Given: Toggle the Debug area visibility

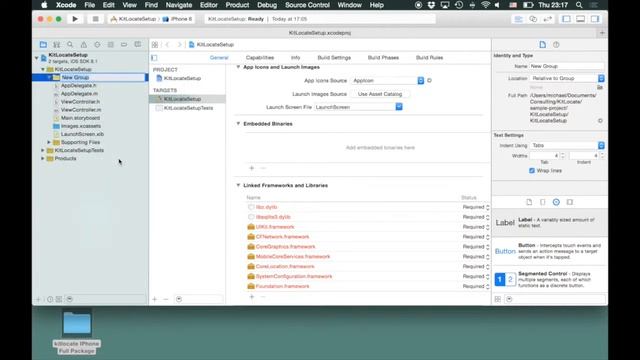Looking at the screenshot, I should tap(580, 19).
